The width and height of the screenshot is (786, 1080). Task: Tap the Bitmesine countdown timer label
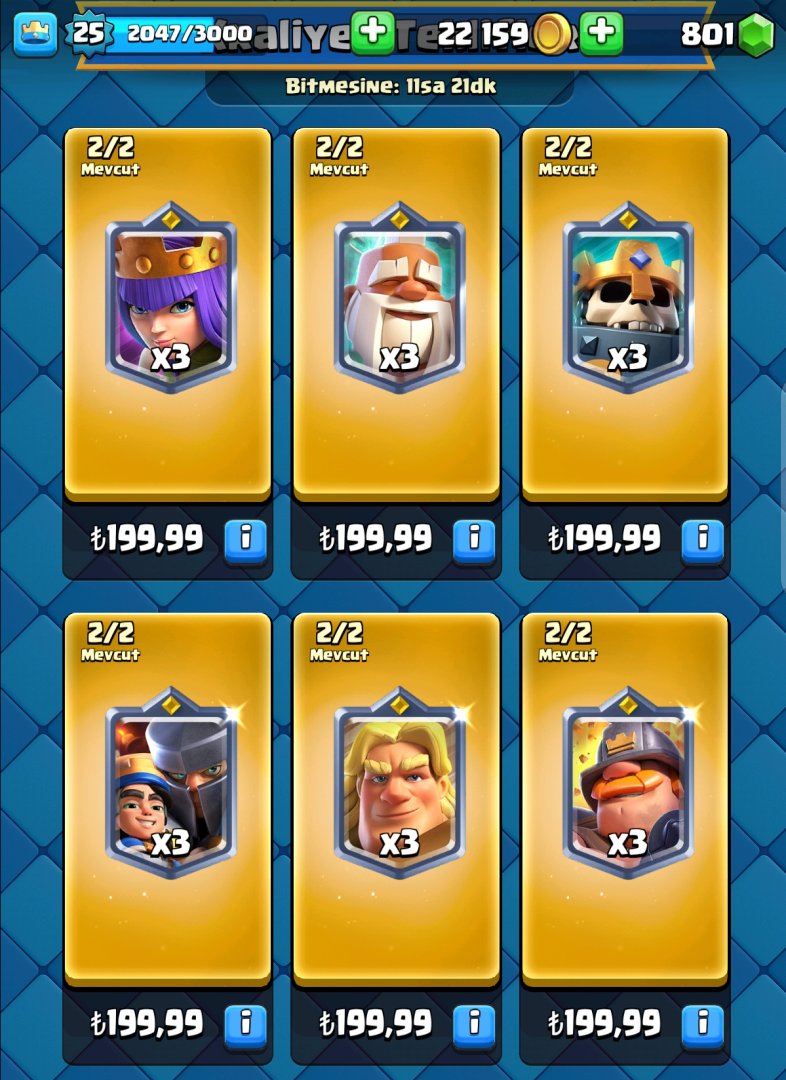point(391,86)
